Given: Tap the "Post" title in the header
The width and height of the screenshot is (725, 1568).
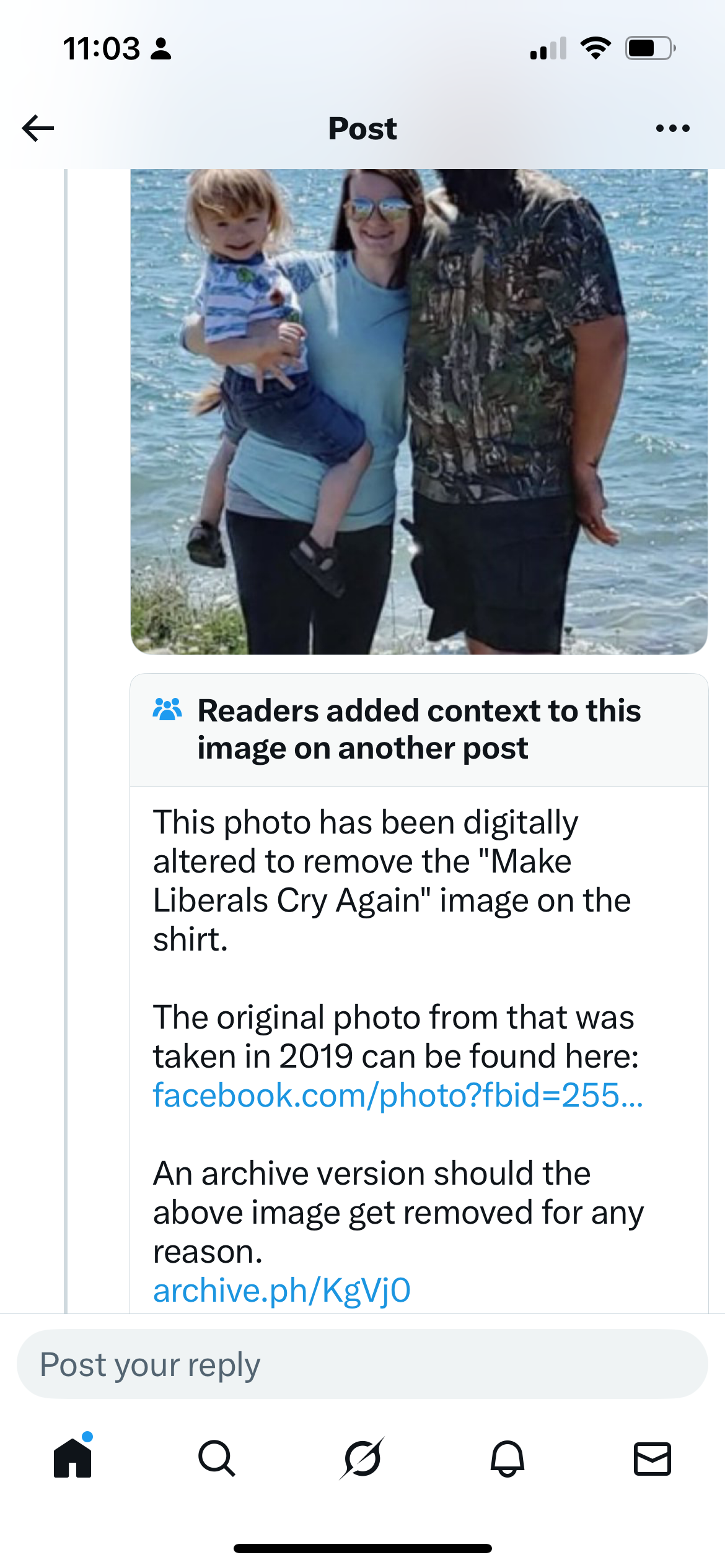Looking at the screenshot, I should click(362, 128).
